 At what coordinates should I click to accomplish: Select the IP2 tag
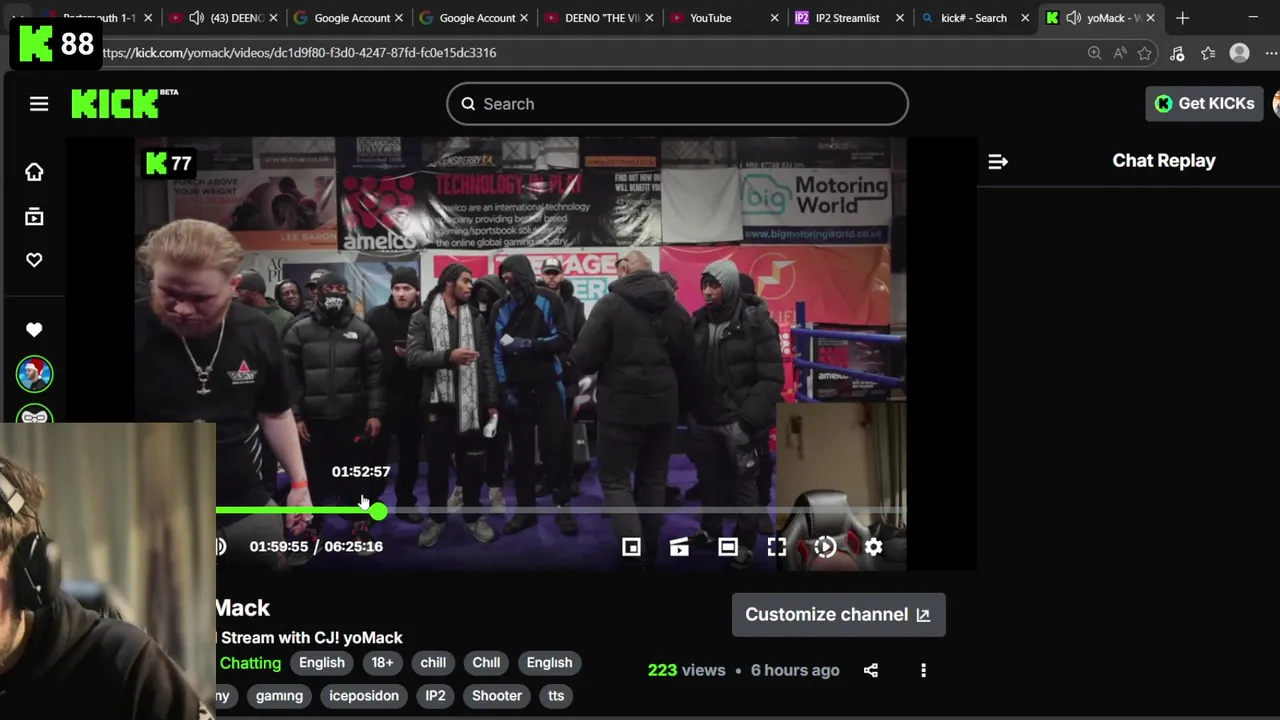(435, 696)
